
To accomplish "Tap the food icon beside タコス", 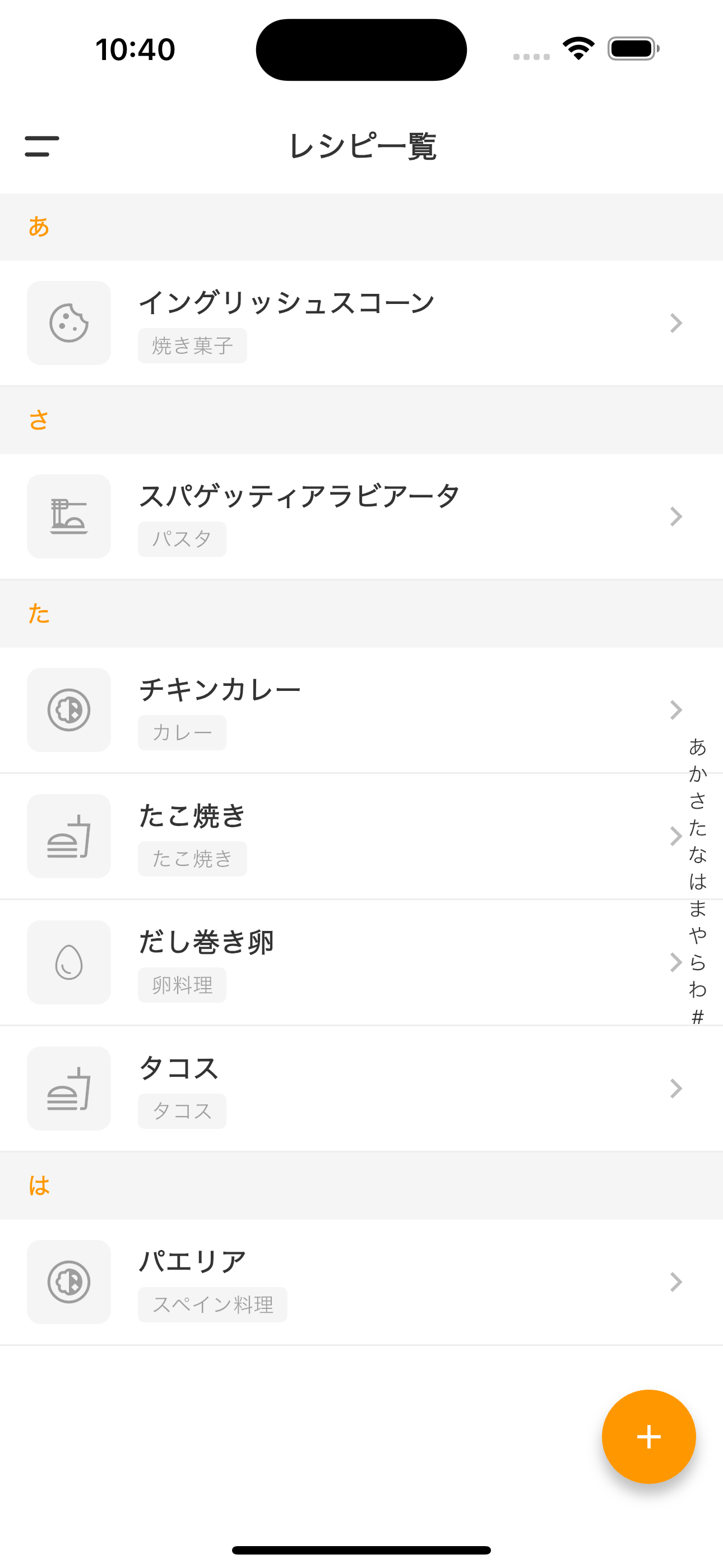I will point(69,1089).
